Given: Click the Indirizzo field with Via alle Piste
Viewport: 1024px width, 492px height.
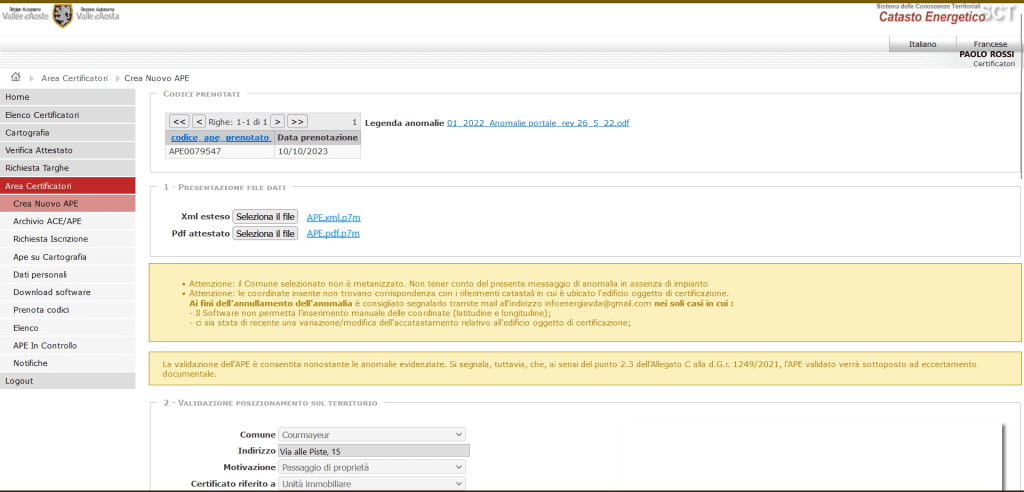Looking at the screenshot, I should click(x=374, y=451).
